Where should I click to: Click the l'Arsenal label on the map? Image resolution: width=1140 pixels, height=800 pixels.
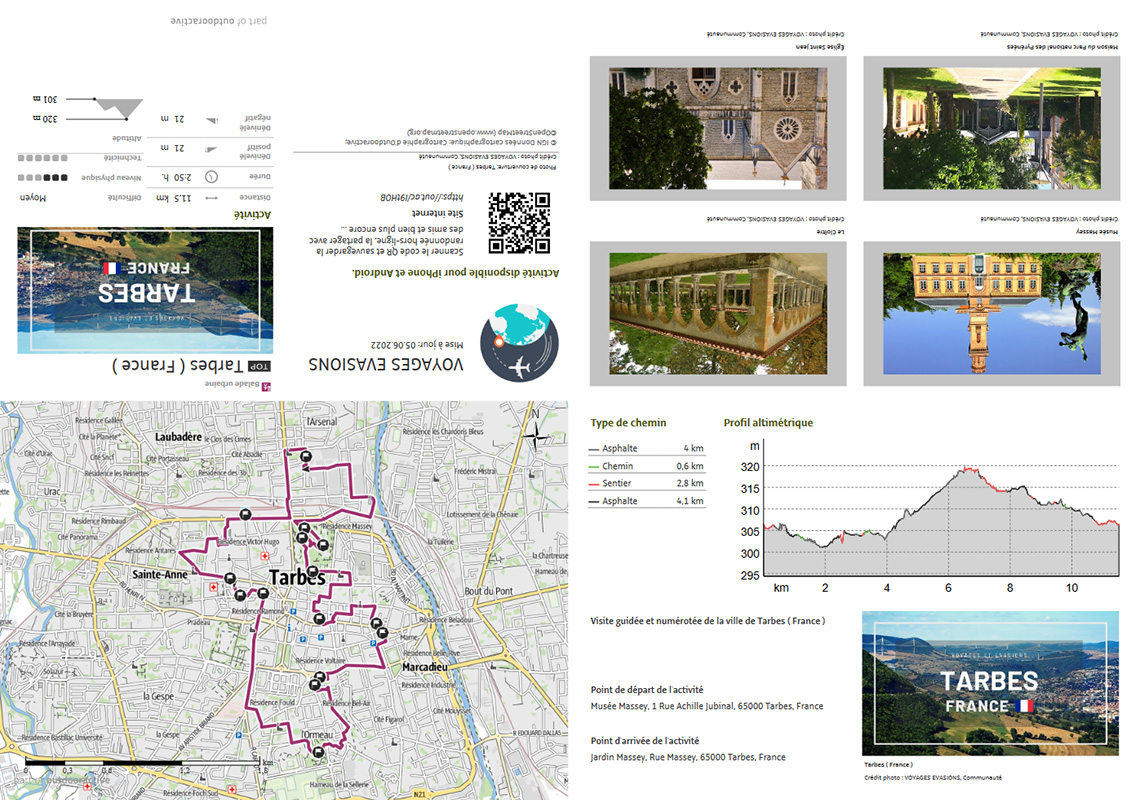pos(321,422)
